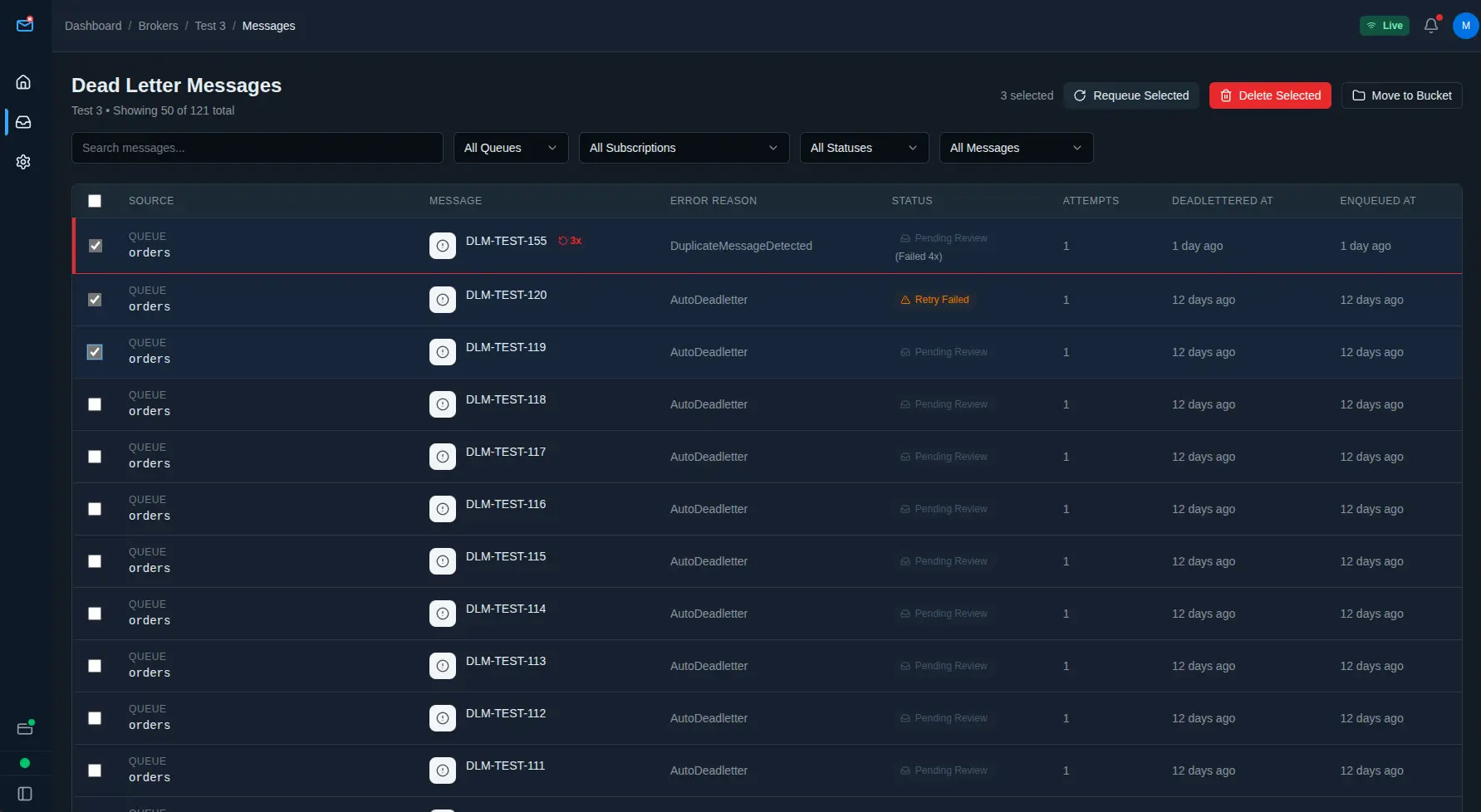Click the Requeue Selected button
Screen dimensions: 1481x812
pyautogui.click(x=1130, y=95)
